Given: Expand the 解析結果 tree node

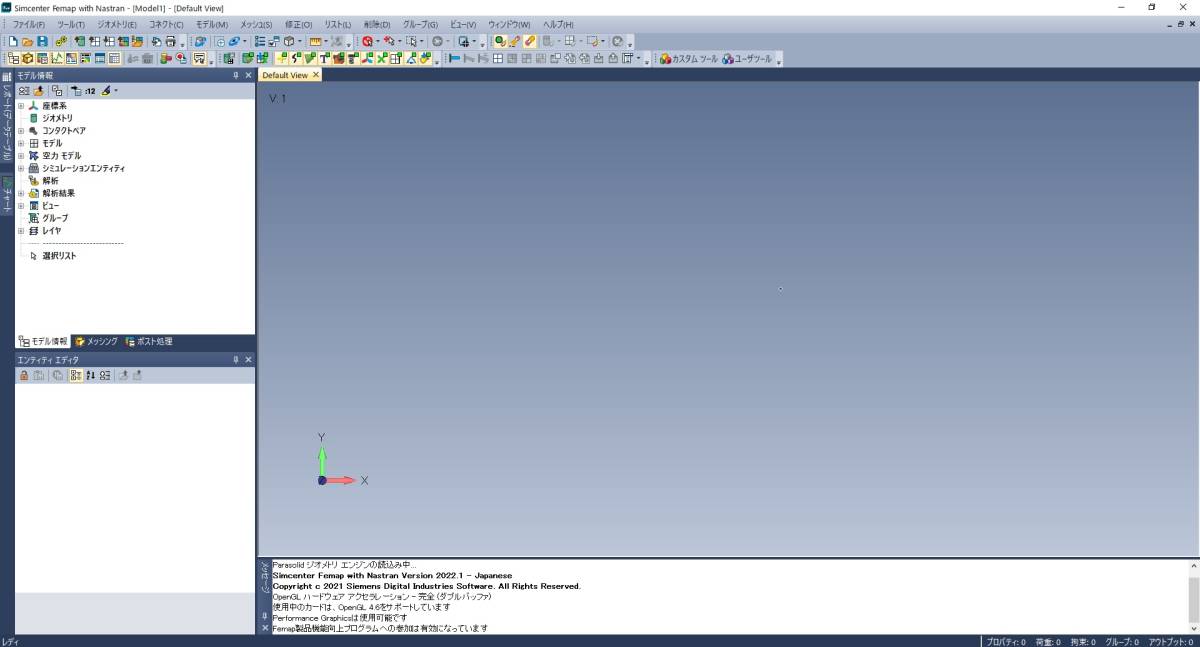Looking at the screenshot, I should [21, 193].
